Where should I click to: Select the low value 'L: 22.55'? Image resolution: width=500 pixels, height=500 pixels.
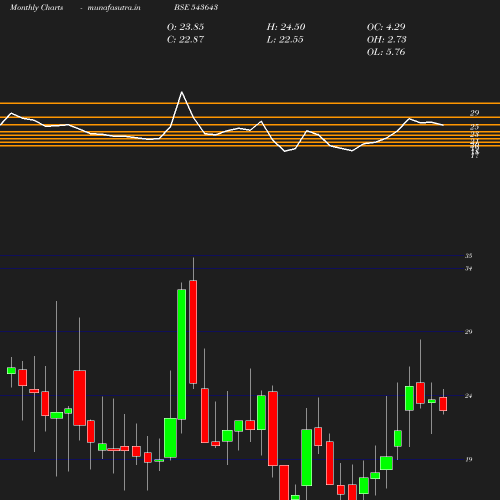[x=285, y=40]
